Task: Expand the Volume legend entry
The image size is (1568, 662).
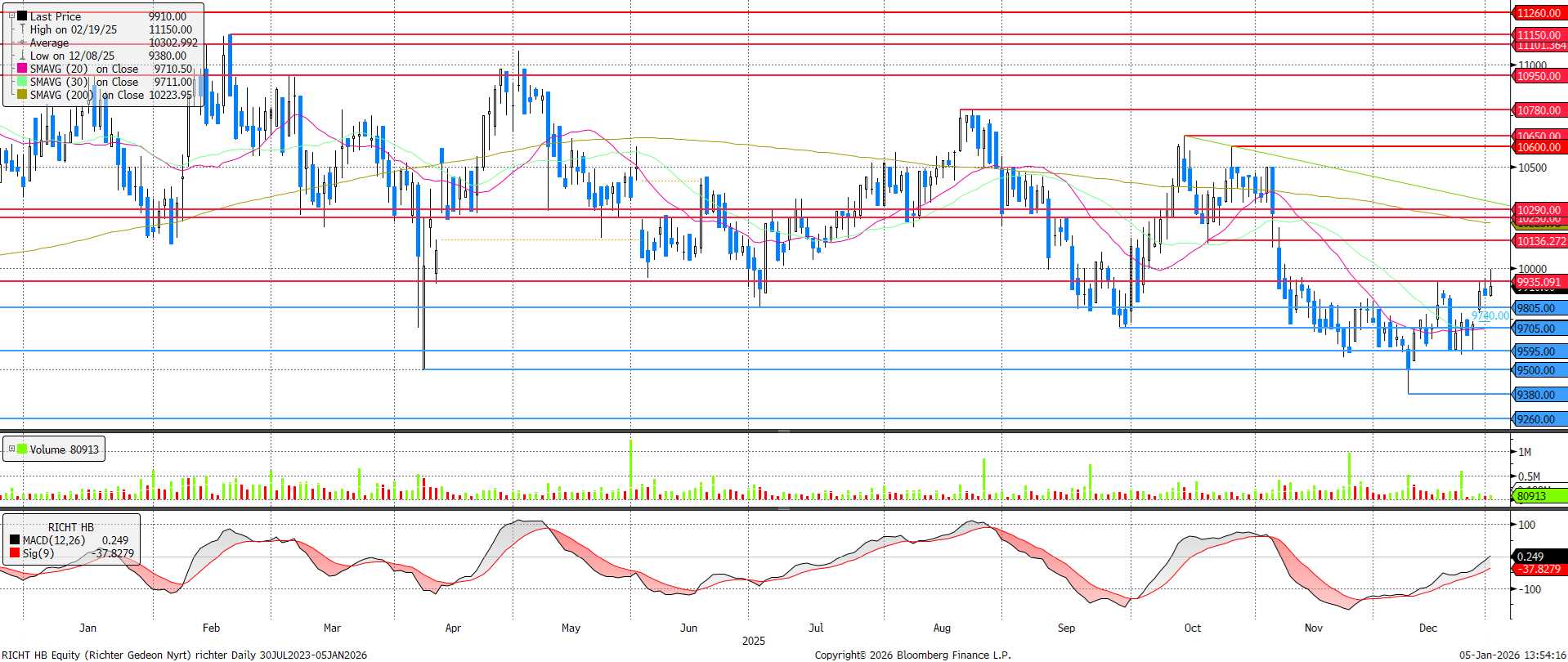Action: [11, 449]
